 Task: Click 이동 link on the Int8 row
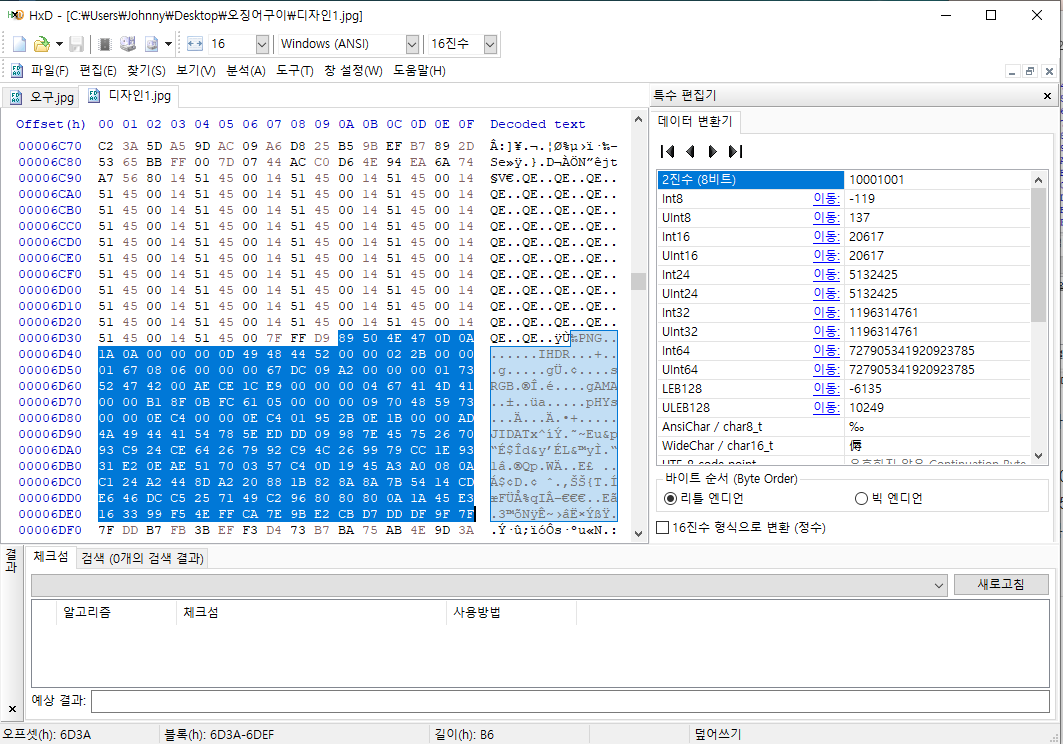(826, 199)
